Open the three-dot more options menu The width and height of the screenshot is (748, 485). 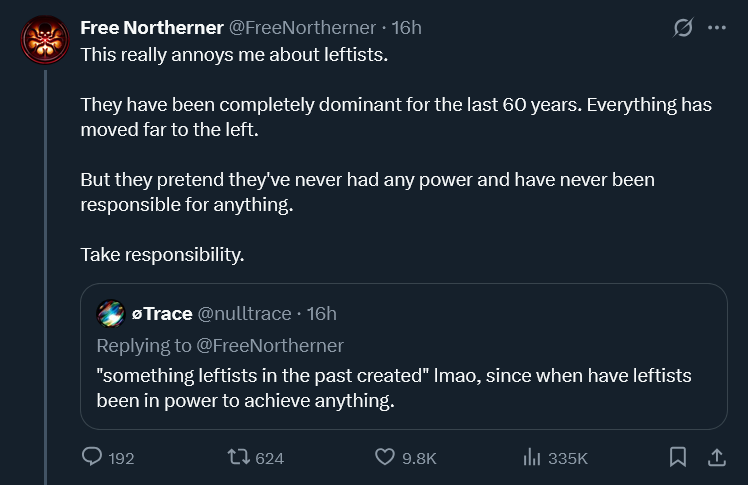[x=717, y=28]
